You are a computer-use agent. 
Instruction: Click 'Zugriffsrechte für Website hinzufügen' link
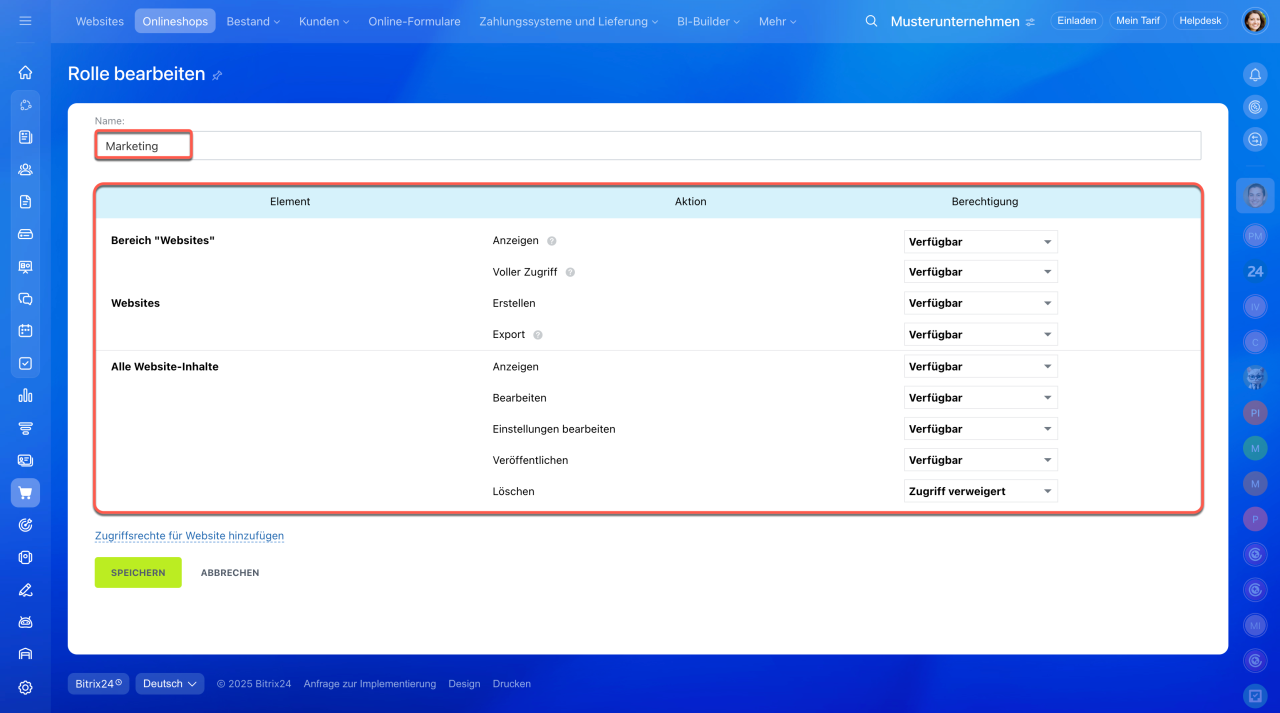click(189, 536)
